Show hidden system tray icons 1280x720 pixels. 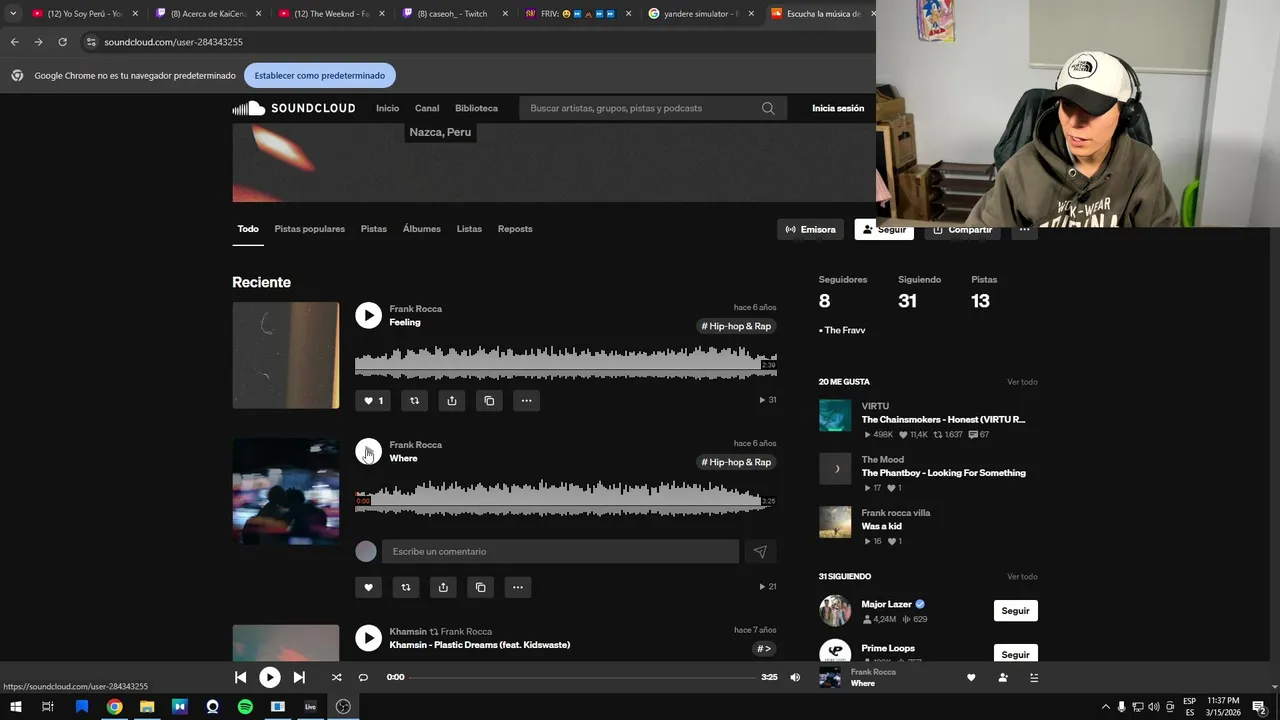tap(1105, 707)
